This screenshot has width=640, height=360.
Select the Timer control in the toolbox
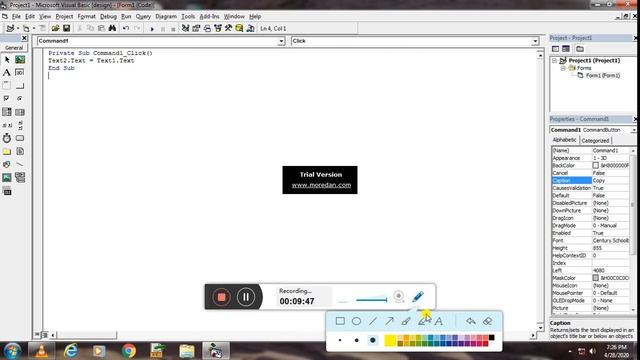coord(7,138)
